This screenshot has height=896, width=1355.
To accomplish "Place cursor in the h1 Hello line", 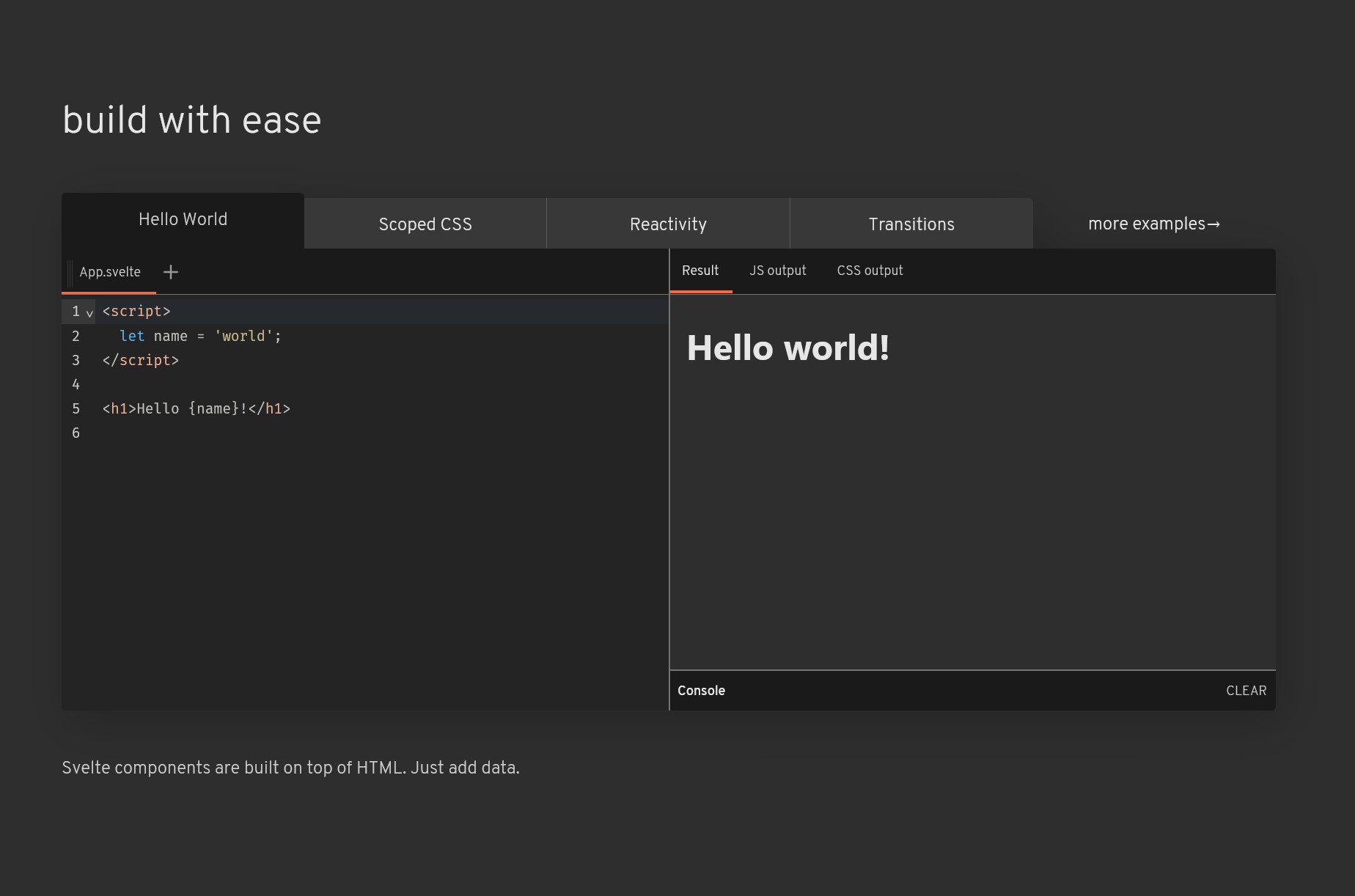I will coord(196,408).
